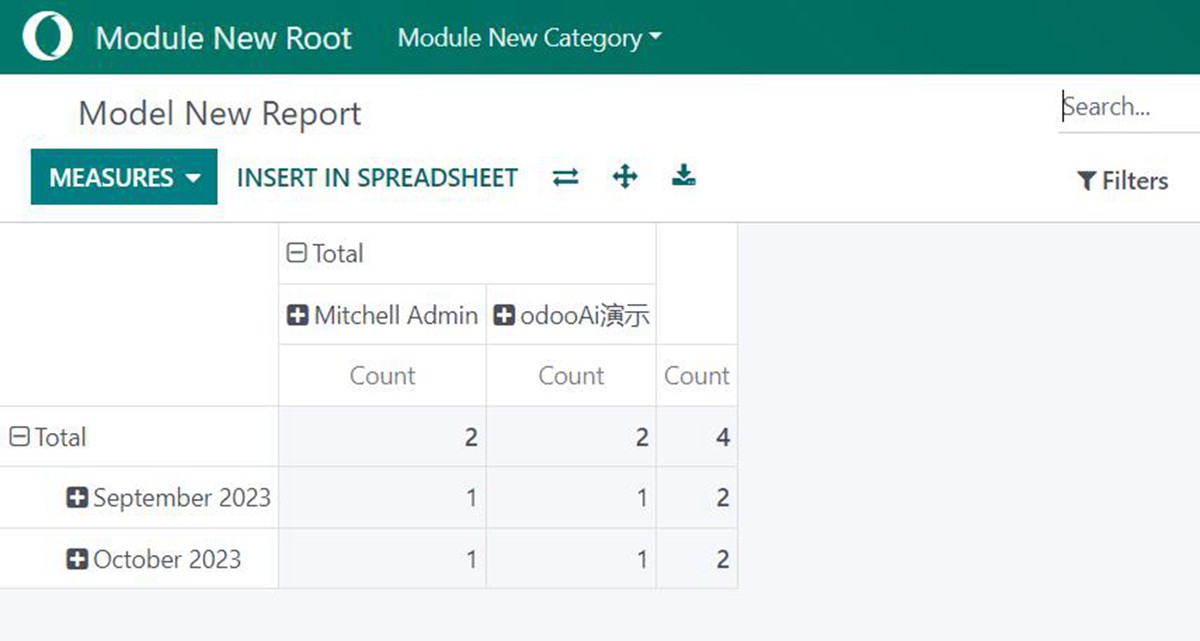
Task: Open the Module New Category menu
Action: 528,38
